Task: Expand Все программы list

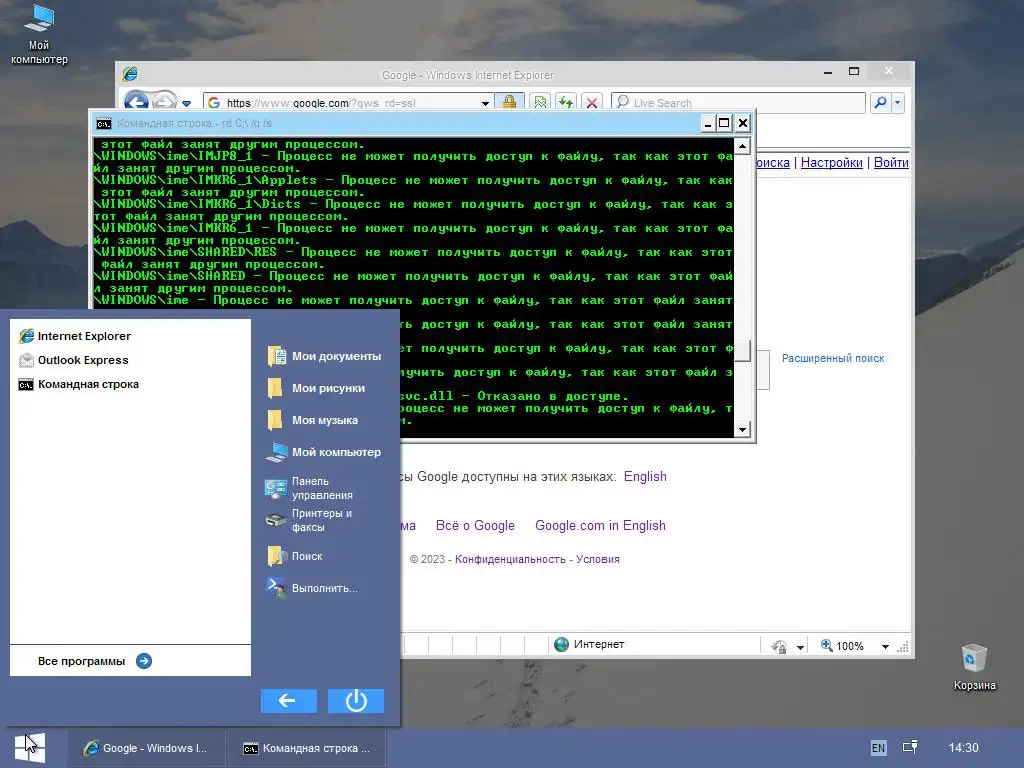Action: pyautogui.click(x=95, y=661)
